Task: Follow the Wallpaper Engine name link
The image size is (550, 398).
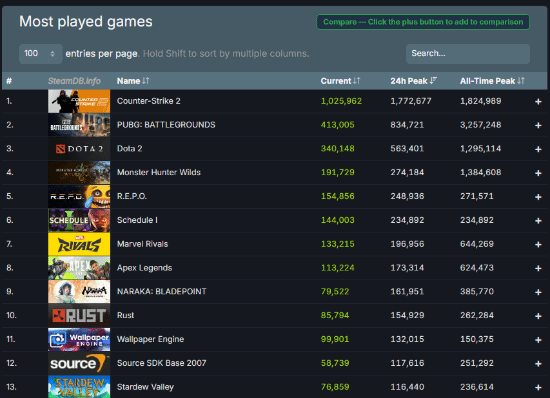Action: pyautogui.click(x=150, y=339)
